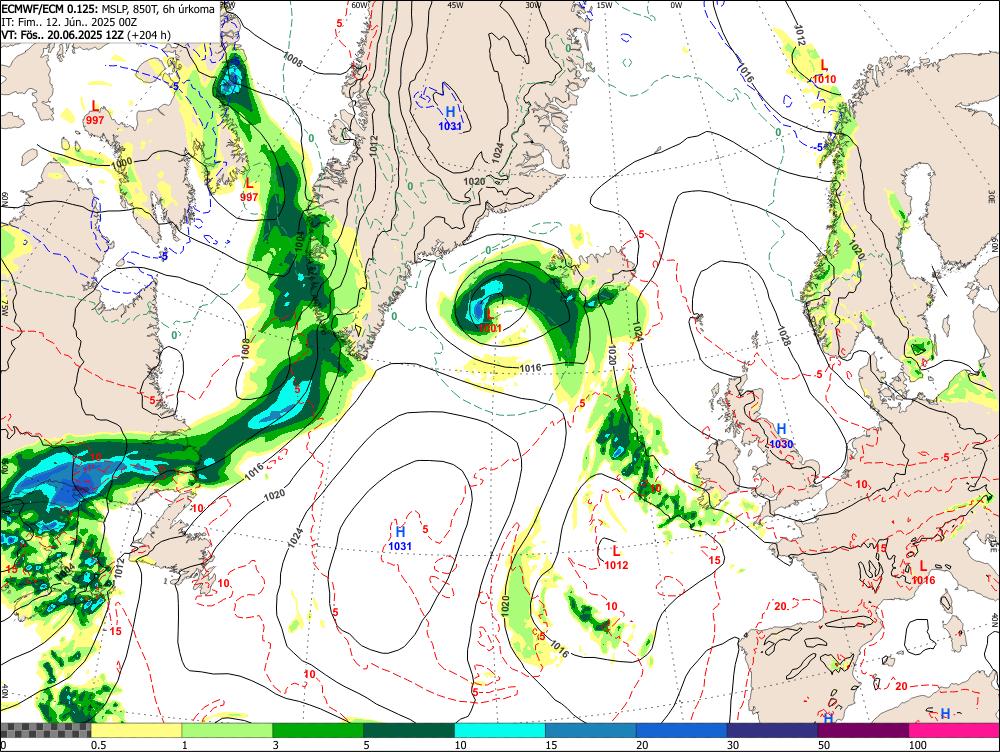Screen dimensions: 1000x752
Task: Click the light green 1–3 mm legend swatch
Action: [227, 730]
